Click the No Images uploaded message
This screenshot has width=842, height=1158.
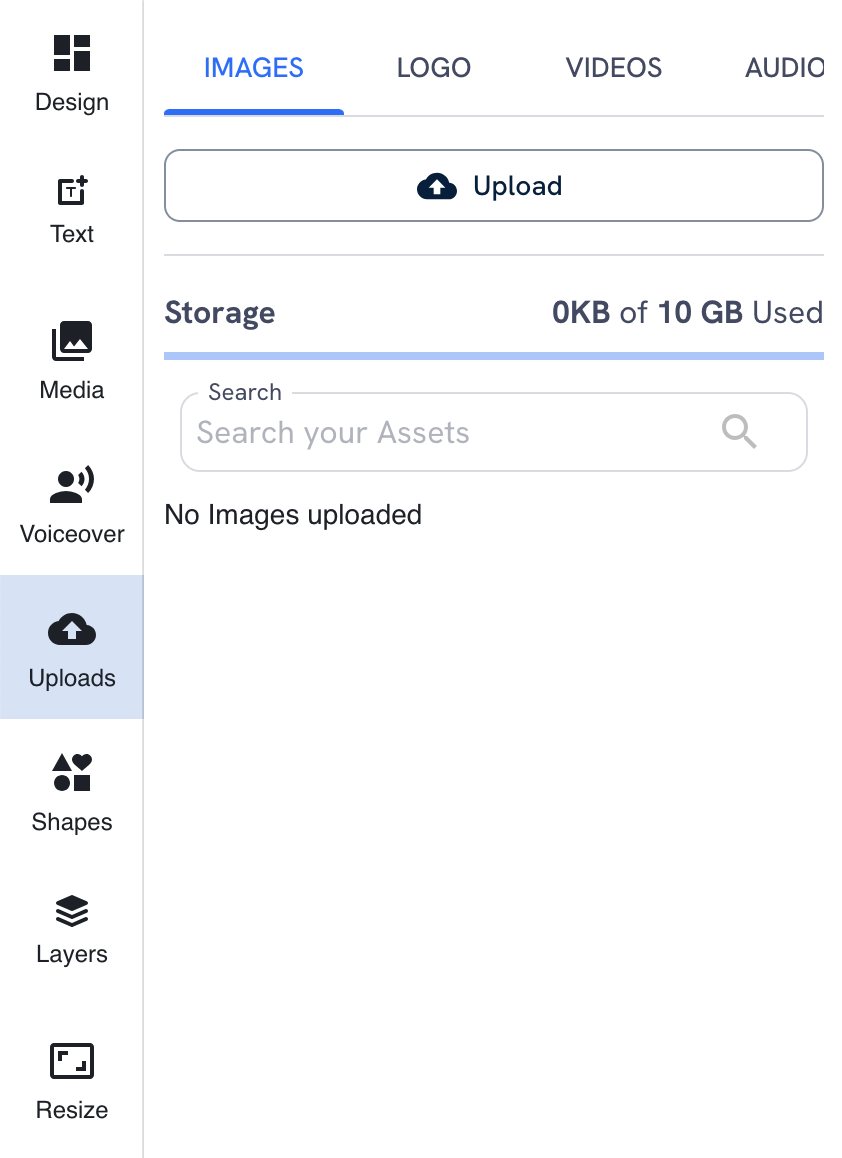(293, 514)
